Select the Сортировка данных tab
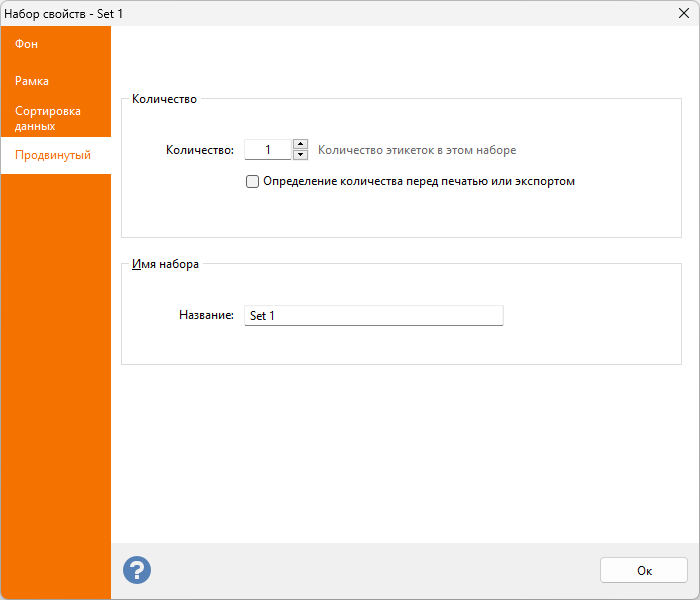This screenshot has width=700, height=600. tap(56, 118)
